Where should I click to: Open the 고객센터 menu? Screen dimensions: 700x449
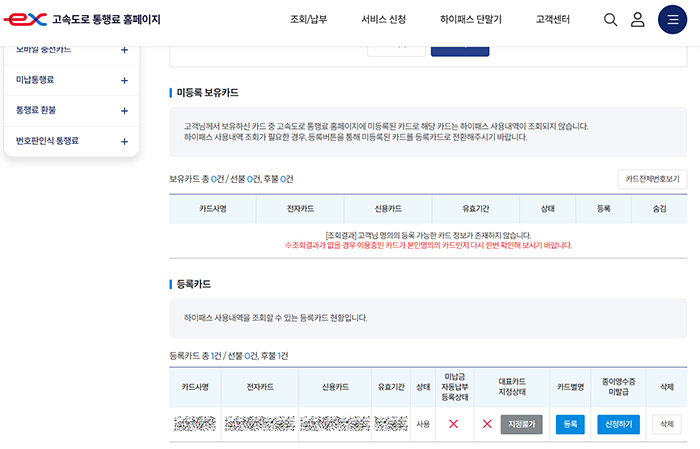(x=553, y=19)
